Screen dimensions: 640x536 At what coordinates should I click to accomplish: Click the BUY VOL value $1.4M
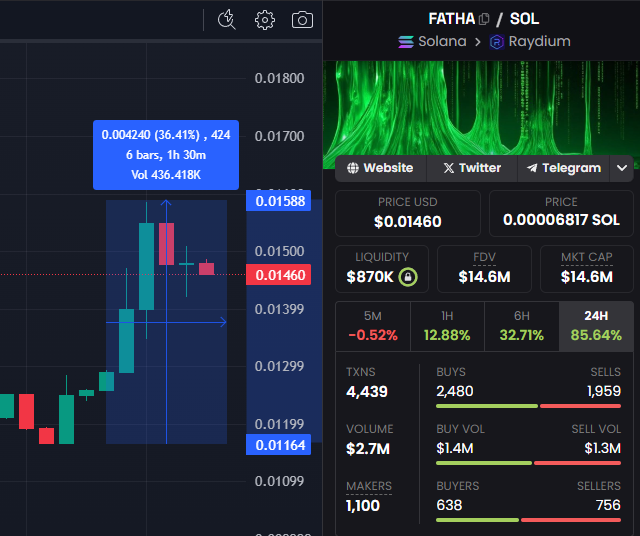(x=455, y=448)
